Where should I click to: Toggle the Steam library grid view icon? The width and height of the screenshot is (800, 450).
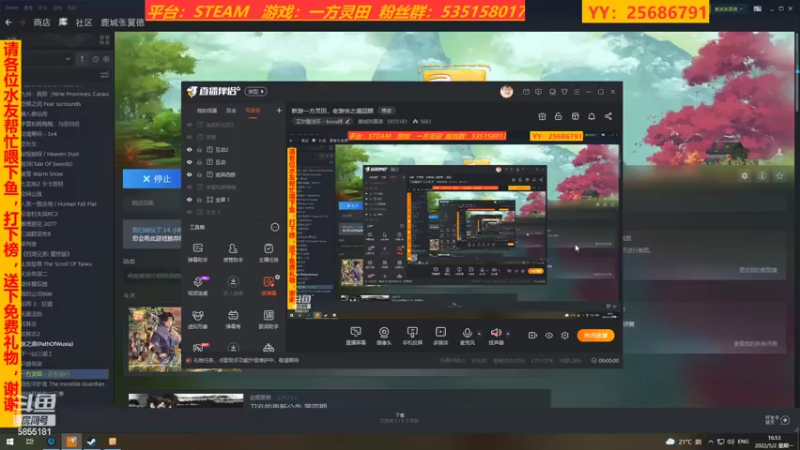coord(105,40)
